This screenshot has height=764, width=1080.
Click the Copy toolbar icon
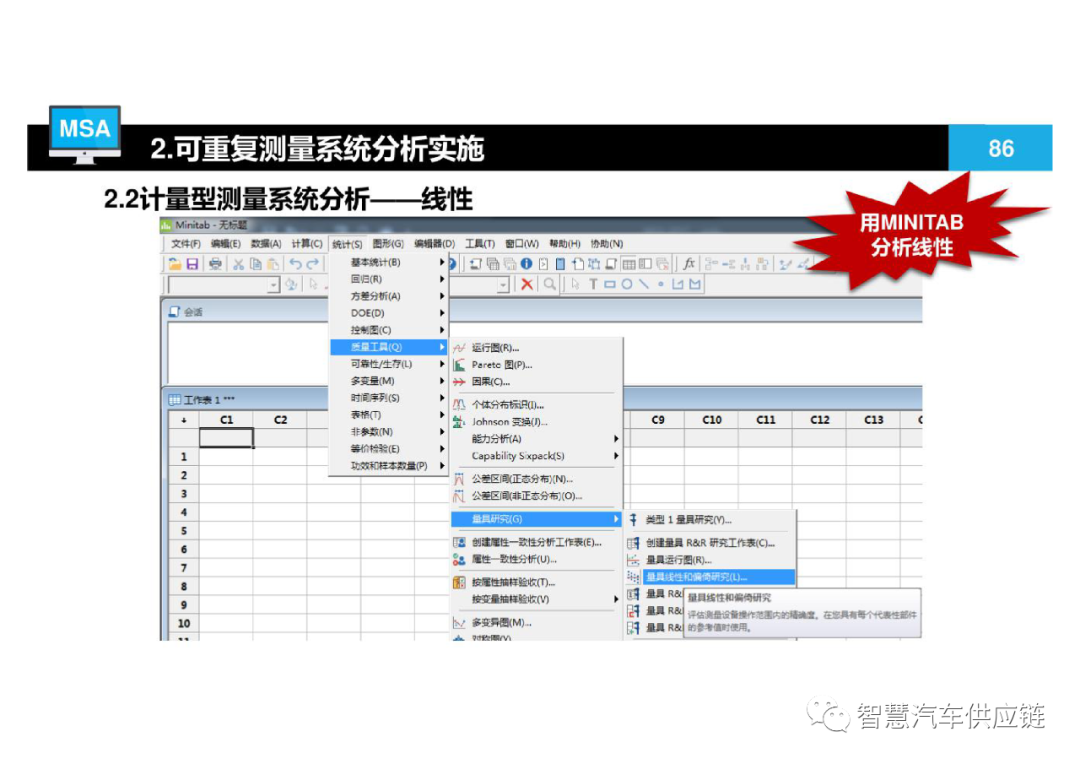click(x=256, y=264)
